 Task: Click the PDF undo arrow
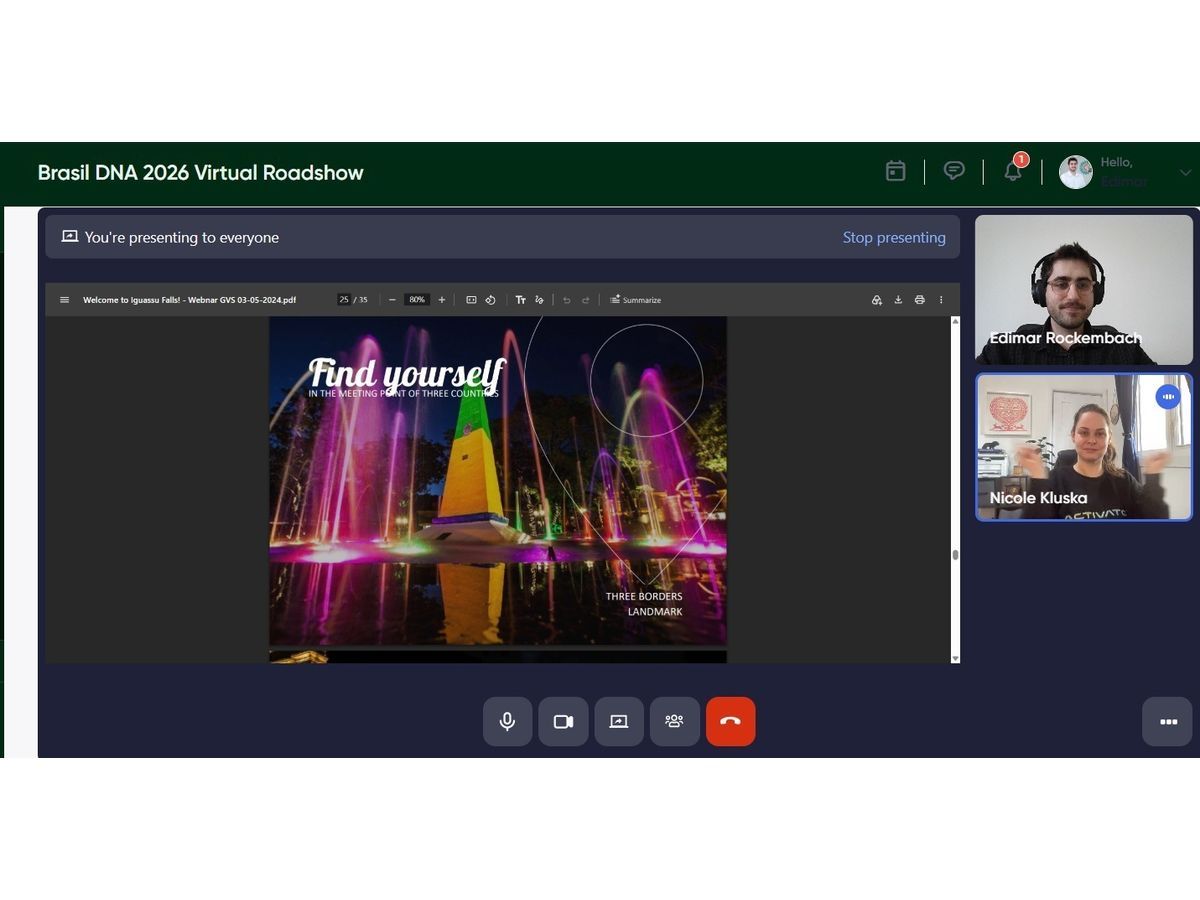click(x=567, y=300)
